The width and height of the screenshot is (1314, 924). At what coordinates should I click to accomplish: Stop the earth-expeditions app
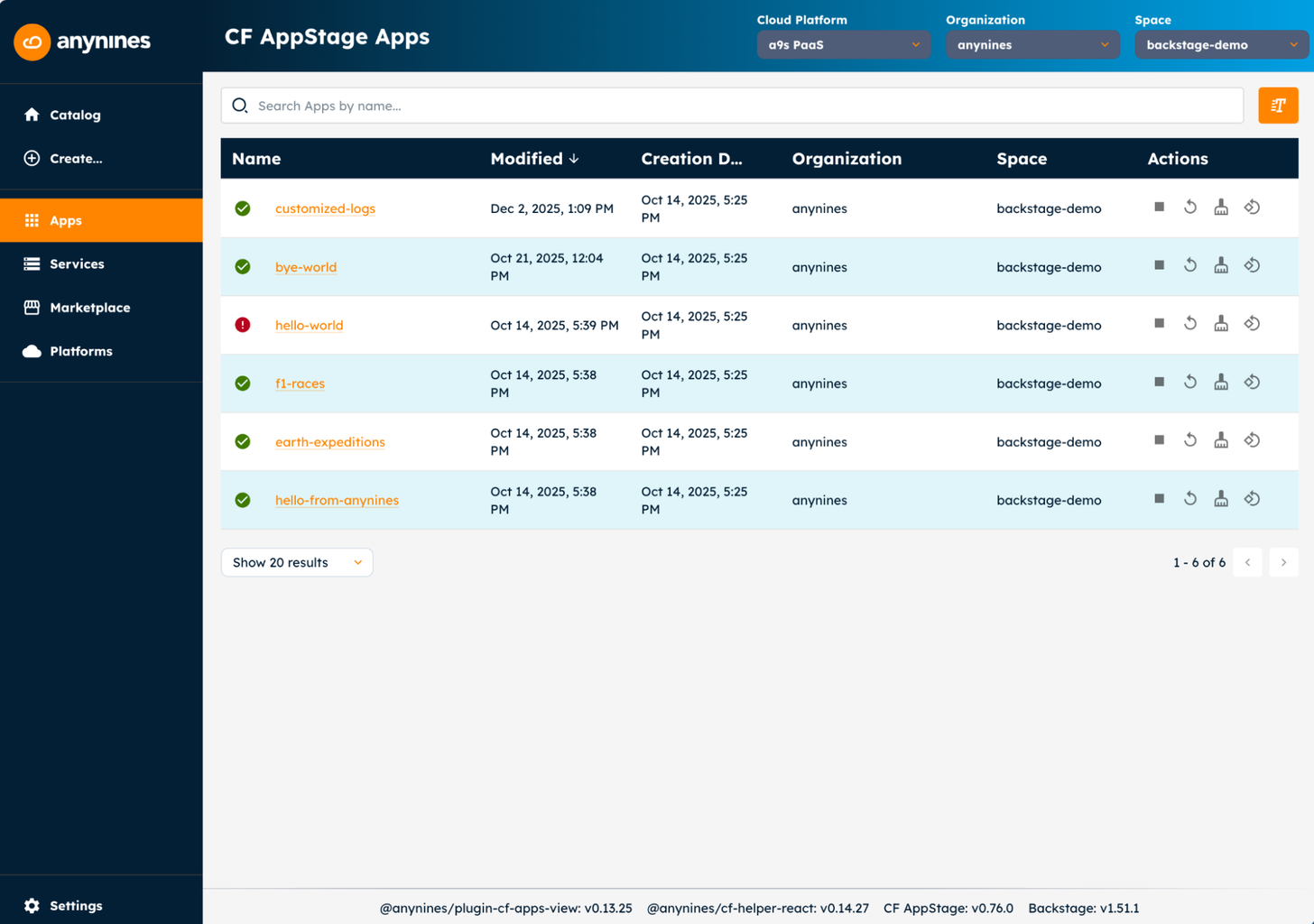pos(1160,440)
